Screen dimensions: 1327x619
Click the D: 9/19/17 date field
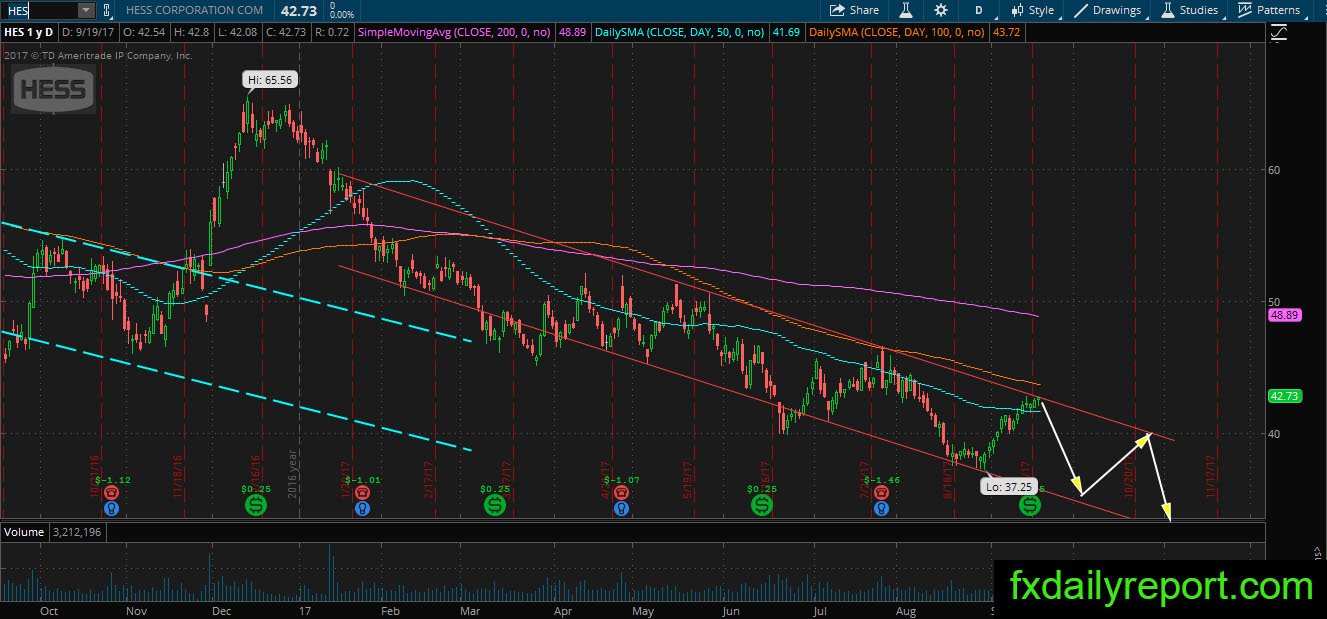click(88, 33)
